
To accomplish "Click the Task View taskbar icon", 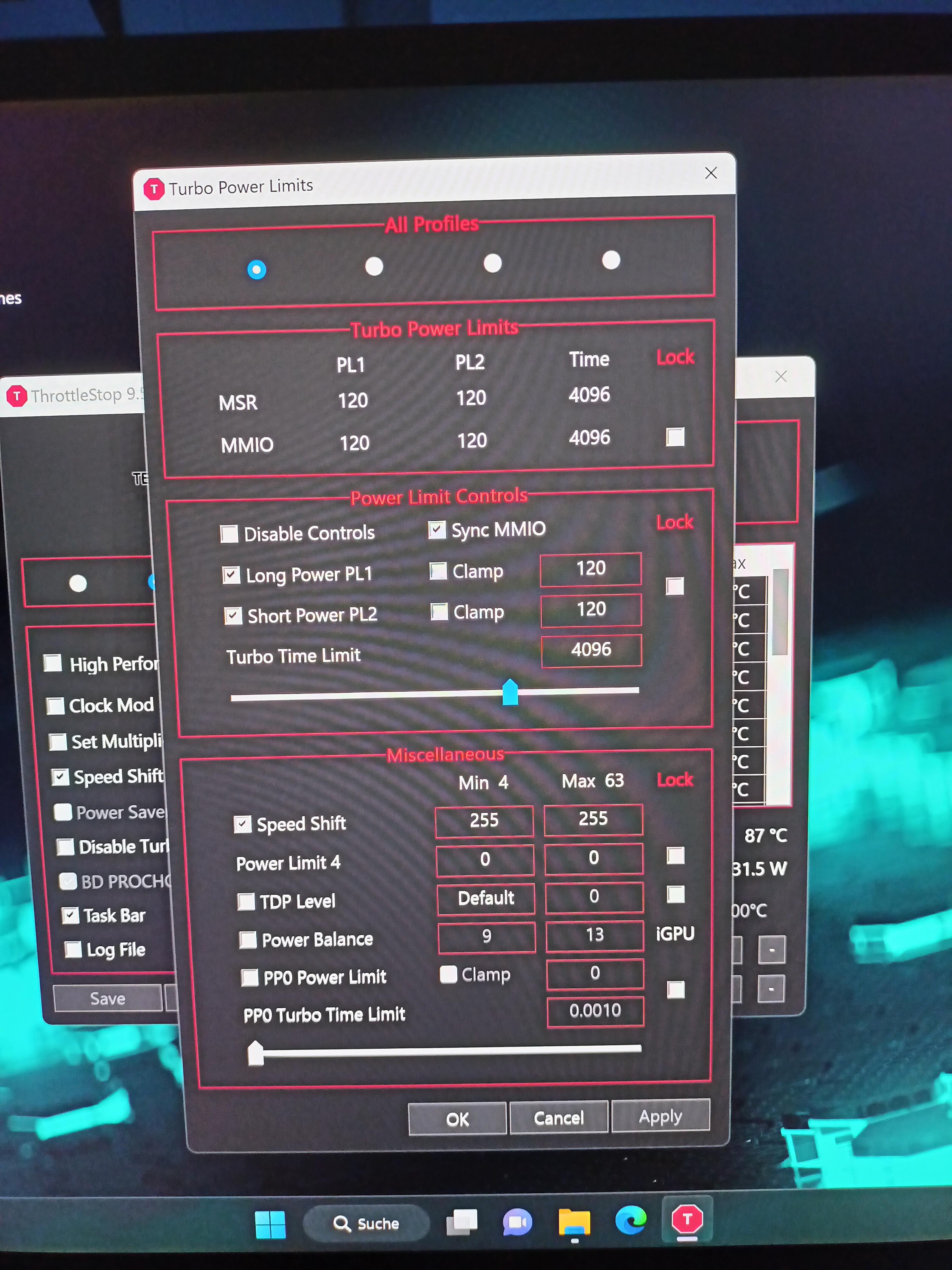I will pos(461,1222).
